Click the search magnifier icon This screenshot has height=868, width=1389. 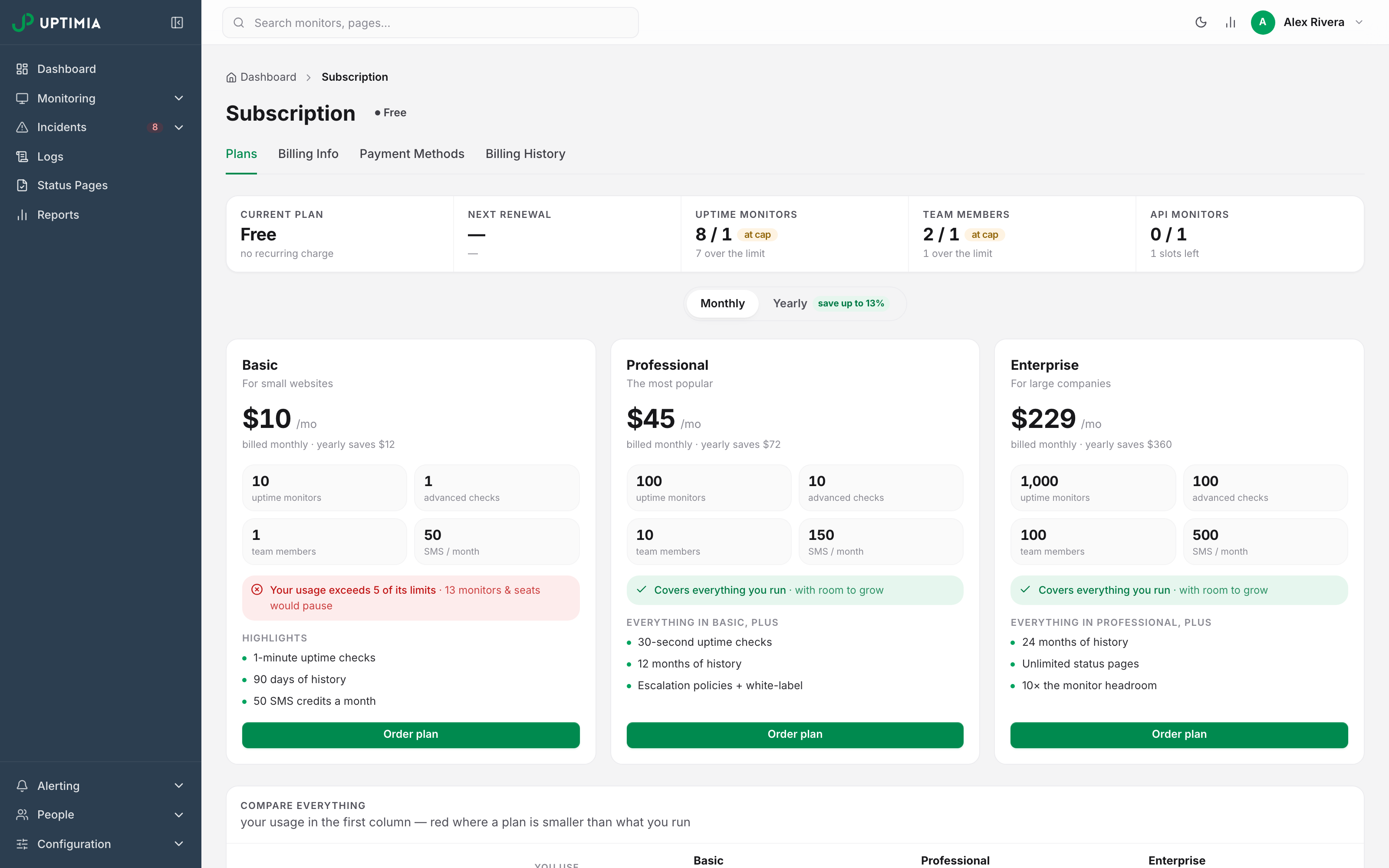pos(239,23)
